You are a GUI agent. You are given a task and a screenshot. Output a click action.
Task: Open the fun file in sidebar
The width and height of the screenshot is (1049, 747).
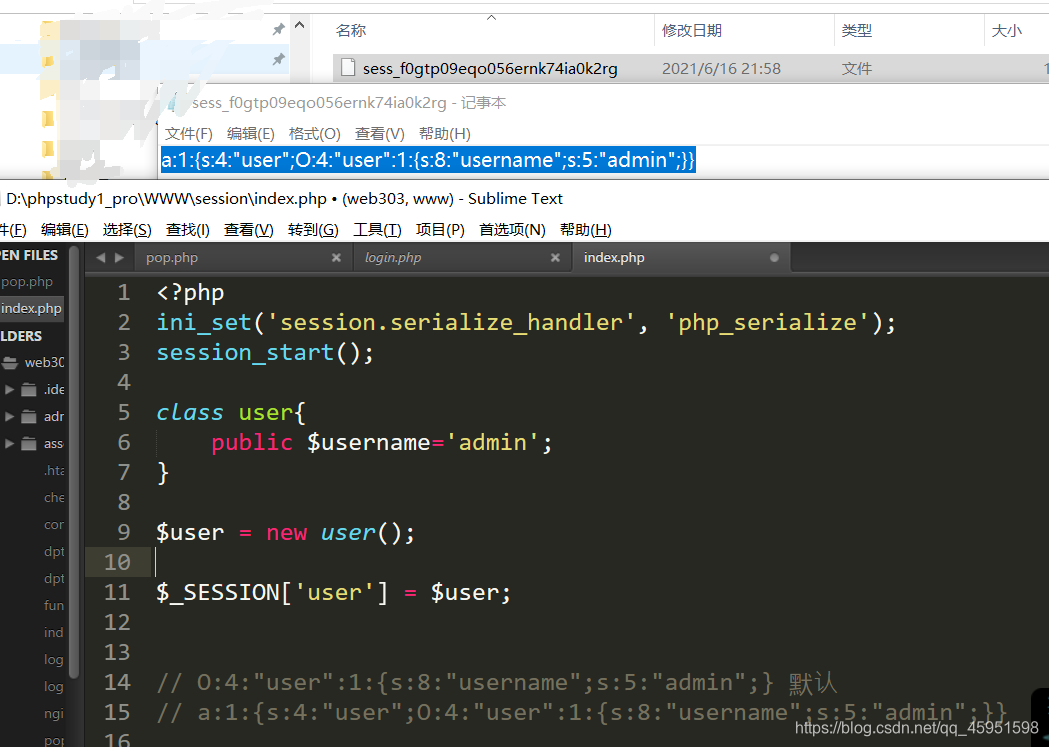coord(54,605)
